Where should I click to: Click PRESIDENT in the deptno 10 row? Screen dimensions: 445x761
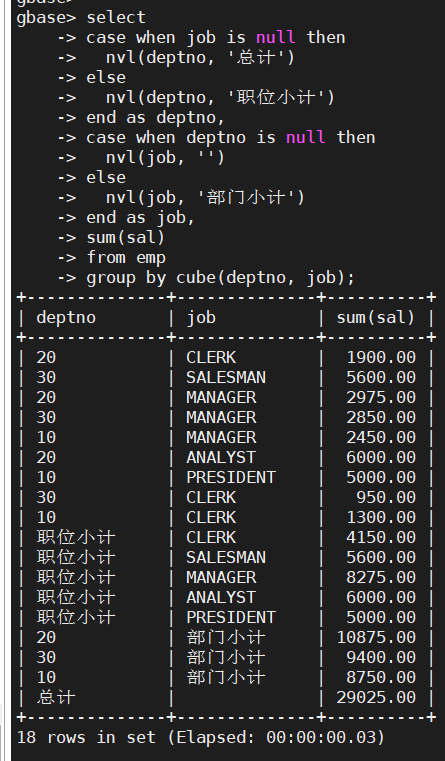[231, 477]
